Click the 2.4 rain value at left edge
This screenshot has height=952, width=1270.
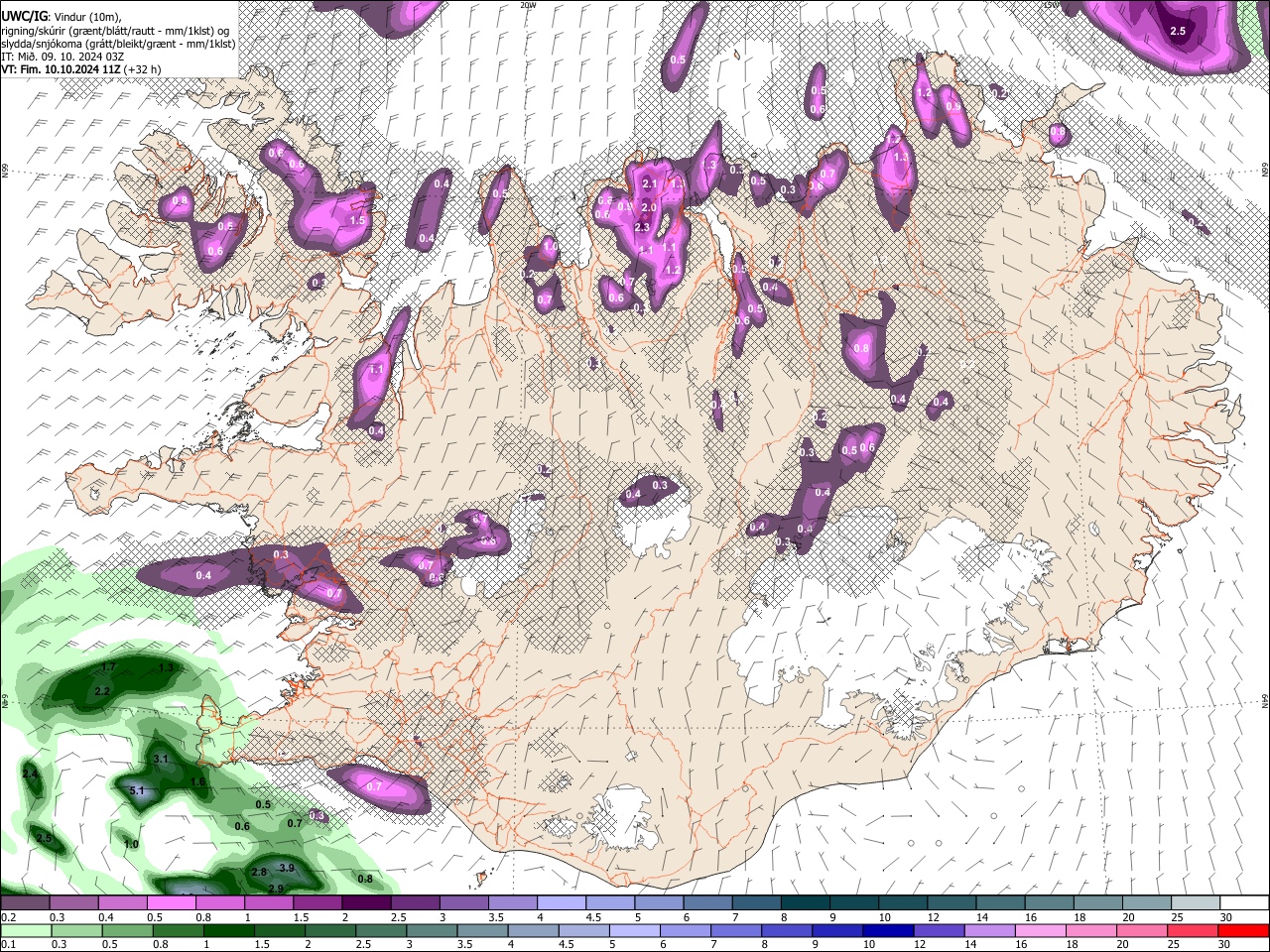pos(30,773)
